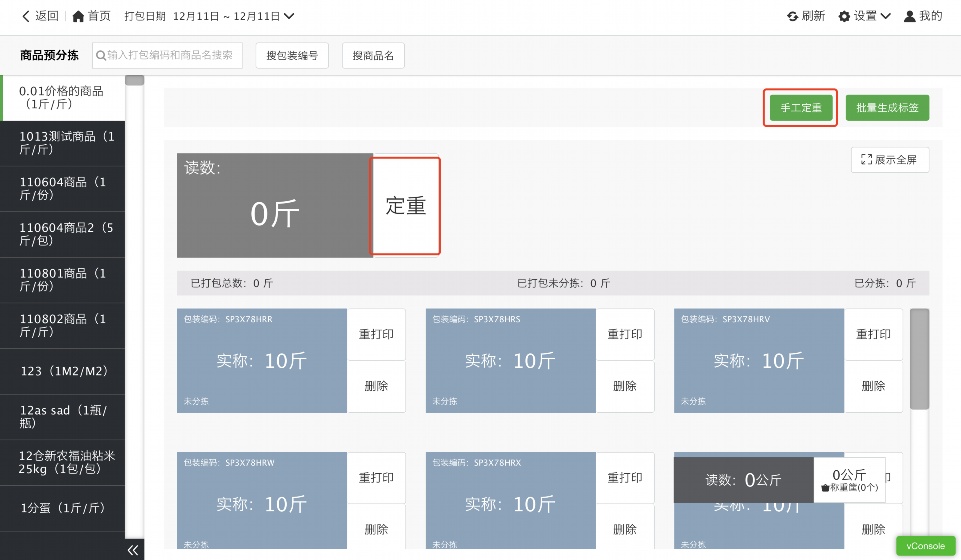Open the SP3X78HRV package card
Viewport: 961px width, 560px height.
pyautogui.click(x=759, y=360)
